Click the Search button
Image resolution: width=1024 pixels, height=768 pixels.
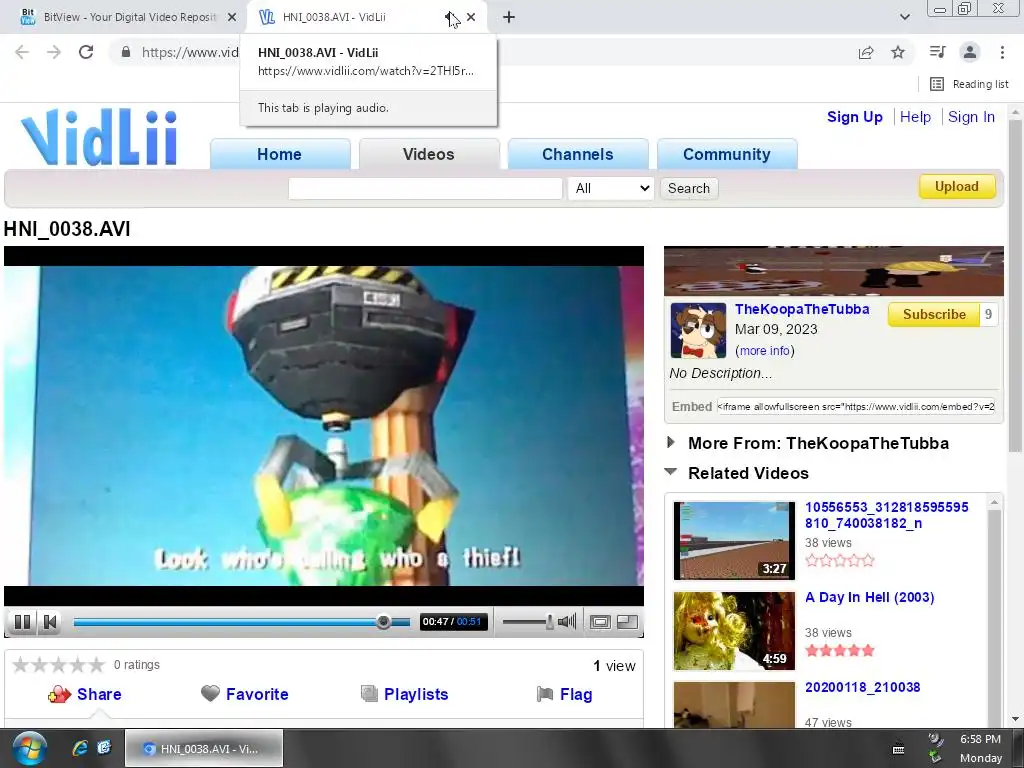pos(689,189)
